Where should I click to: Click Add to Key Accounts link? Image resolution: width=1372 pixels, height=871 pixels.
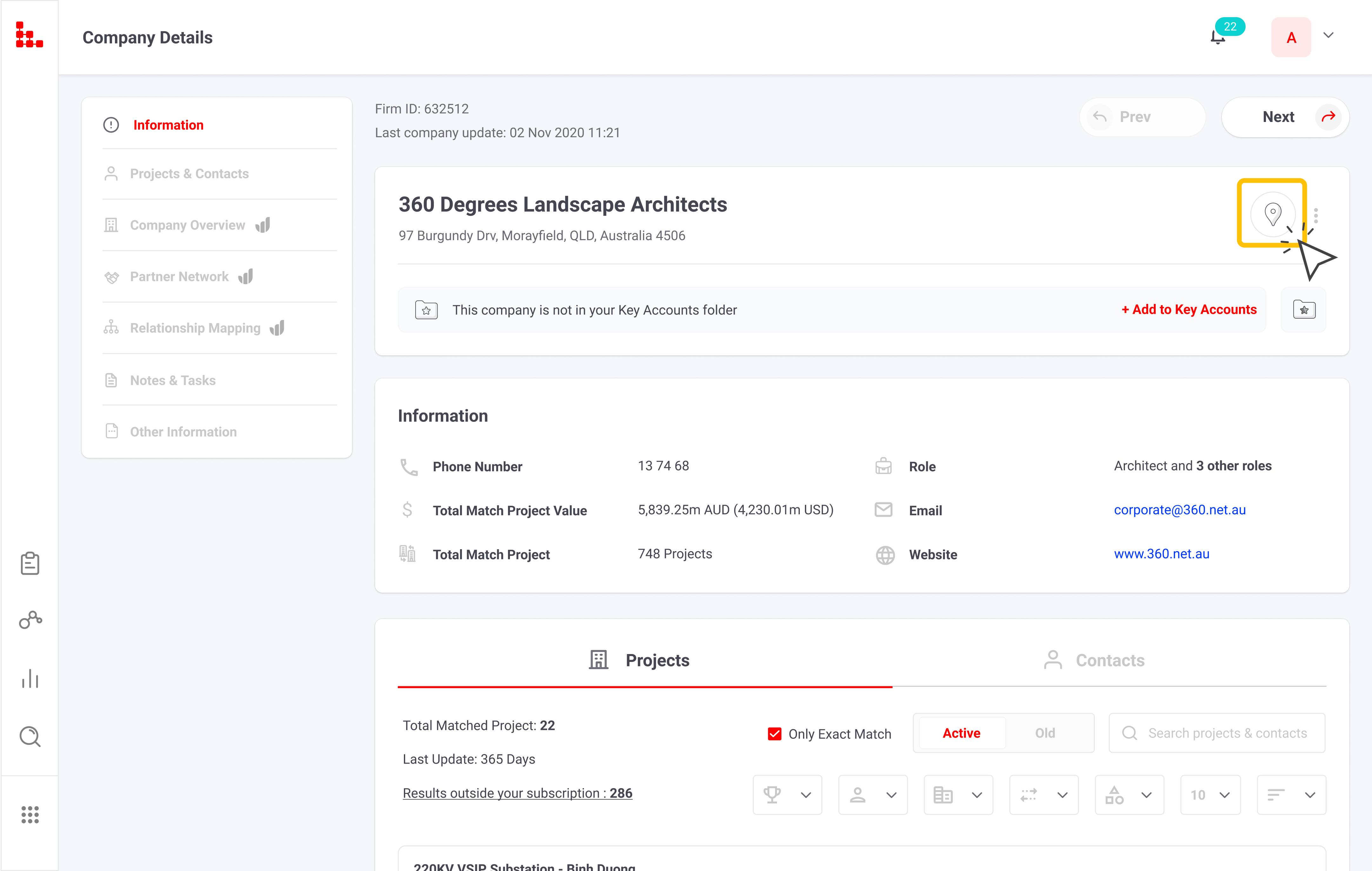pyautogui.click(x=1188, y=309)
